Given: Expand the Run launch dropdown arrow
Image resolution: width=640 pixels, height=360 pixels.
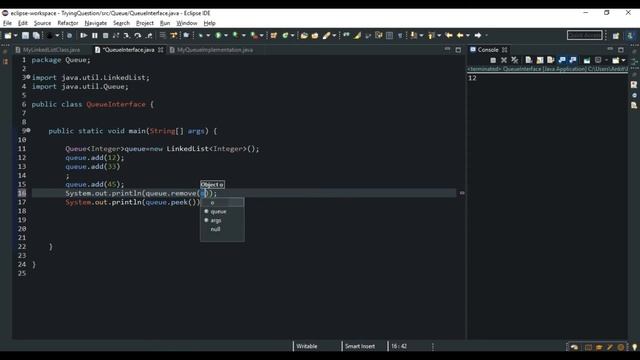Looking at the screenshot, I should [x=226, y=36].
